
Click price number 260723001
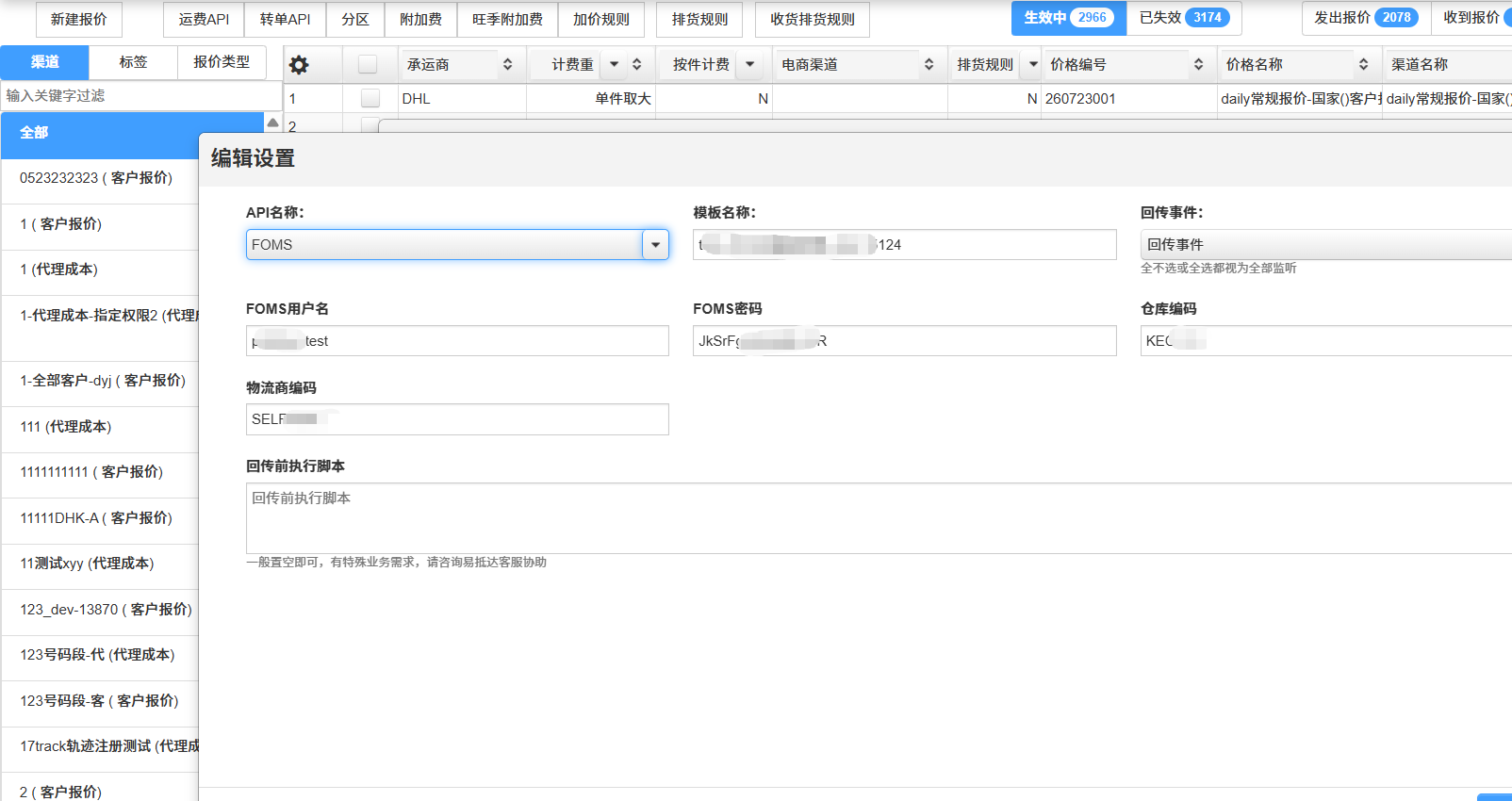(x=1129, y=99)
